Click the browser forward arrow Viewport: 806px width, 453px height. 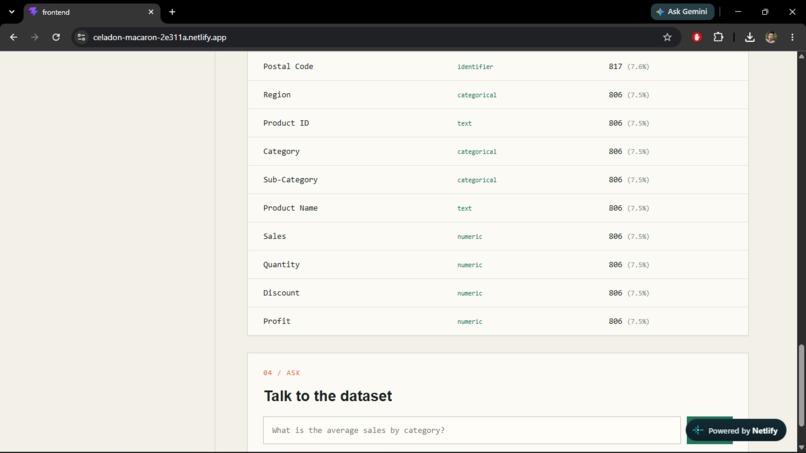(34, 37)
